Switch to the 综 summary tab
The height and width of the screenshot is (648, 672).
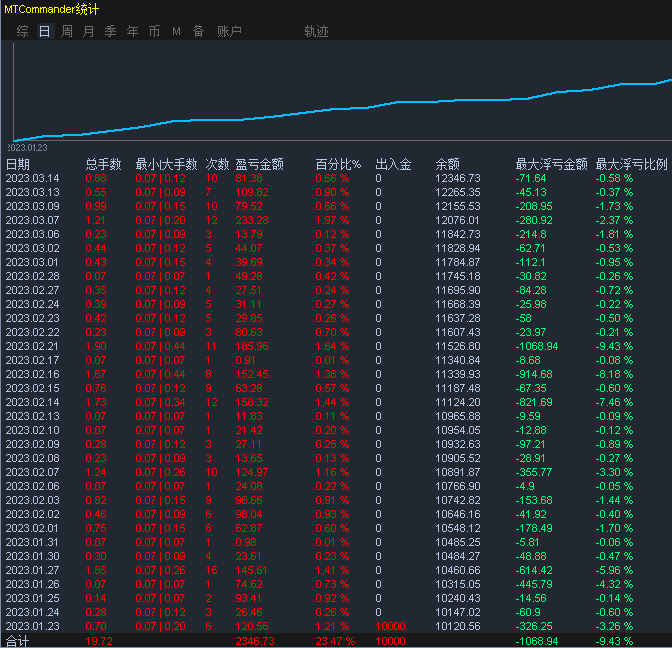22,31
